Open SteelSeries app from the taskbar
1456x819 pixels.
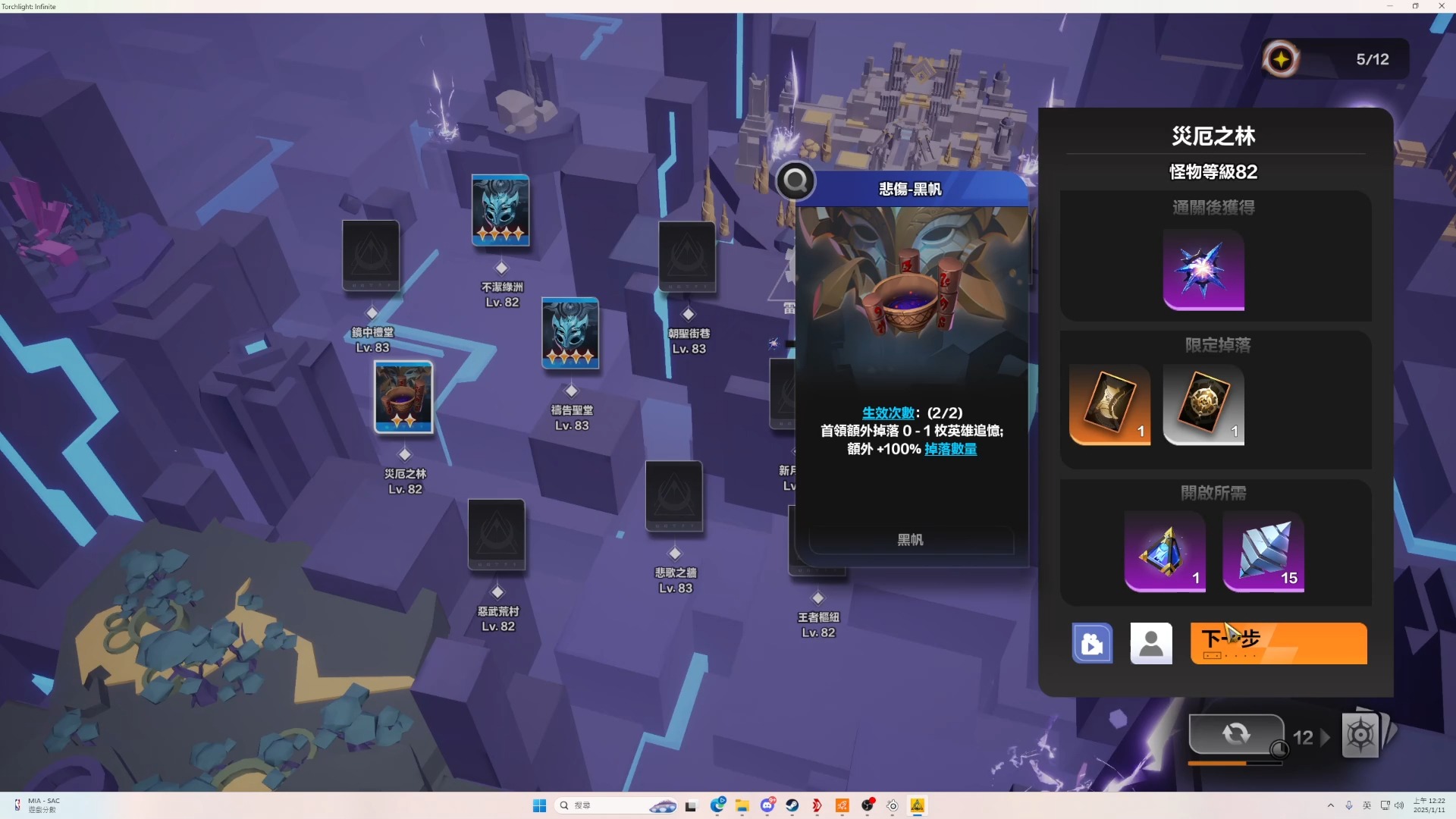[893, 805]
